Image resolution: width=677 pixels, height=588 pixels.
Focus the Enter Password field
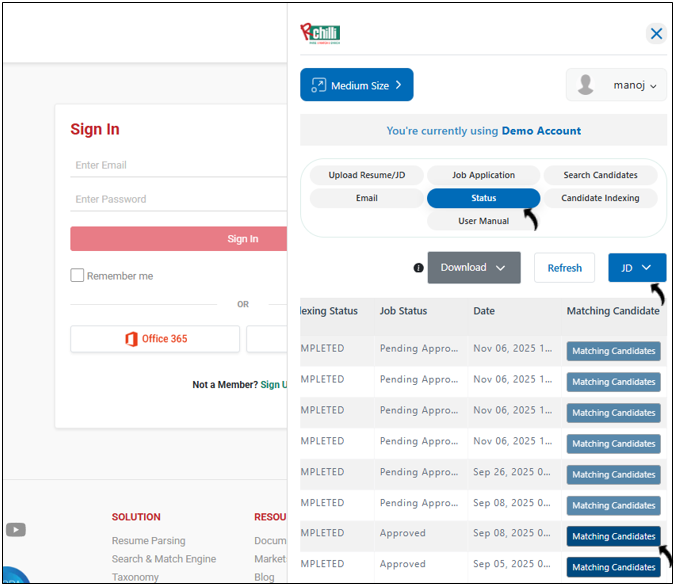[178, 199]
